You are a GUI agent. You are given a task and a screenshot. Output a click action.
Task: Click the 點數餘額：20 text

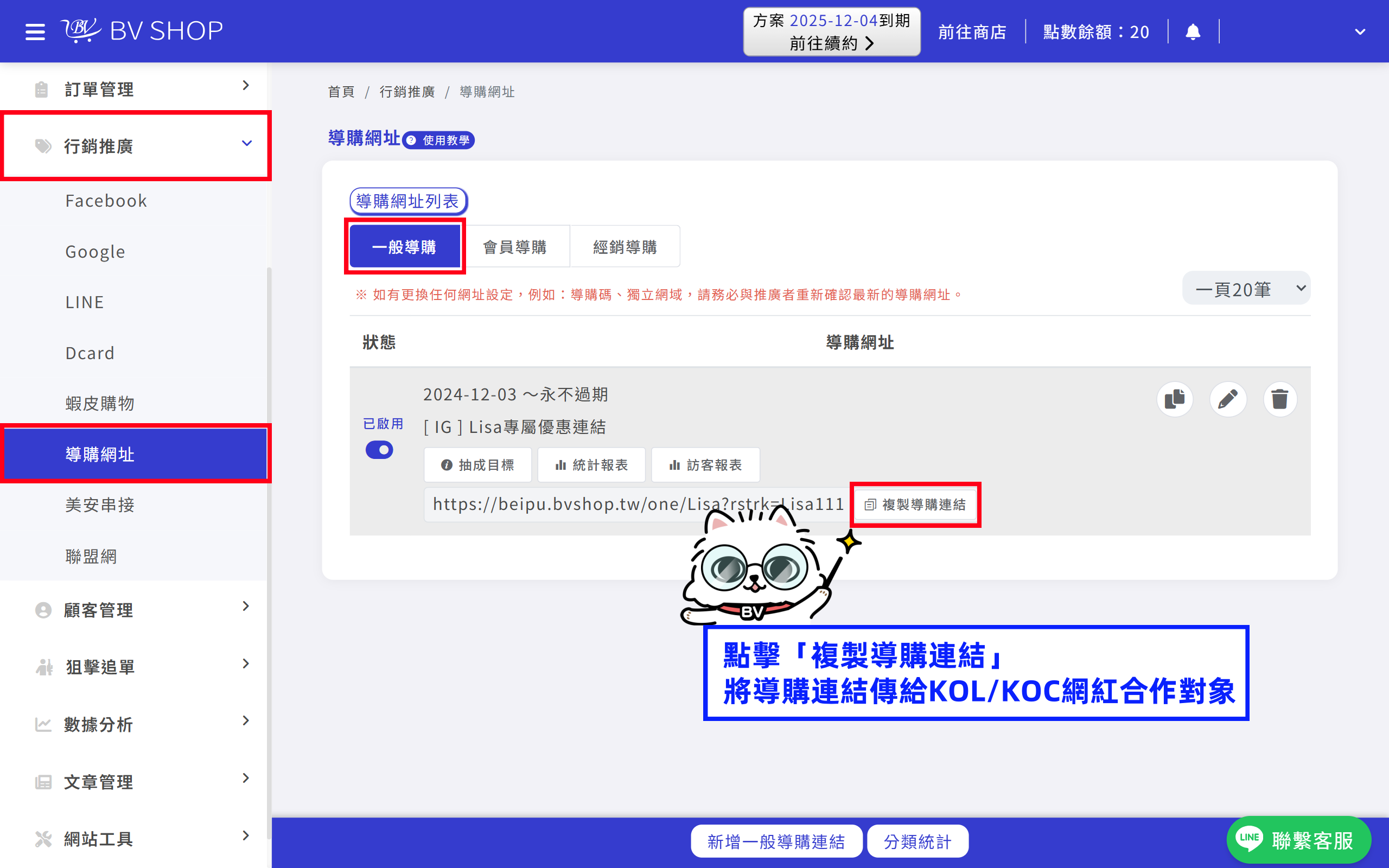click(1095, 32)
